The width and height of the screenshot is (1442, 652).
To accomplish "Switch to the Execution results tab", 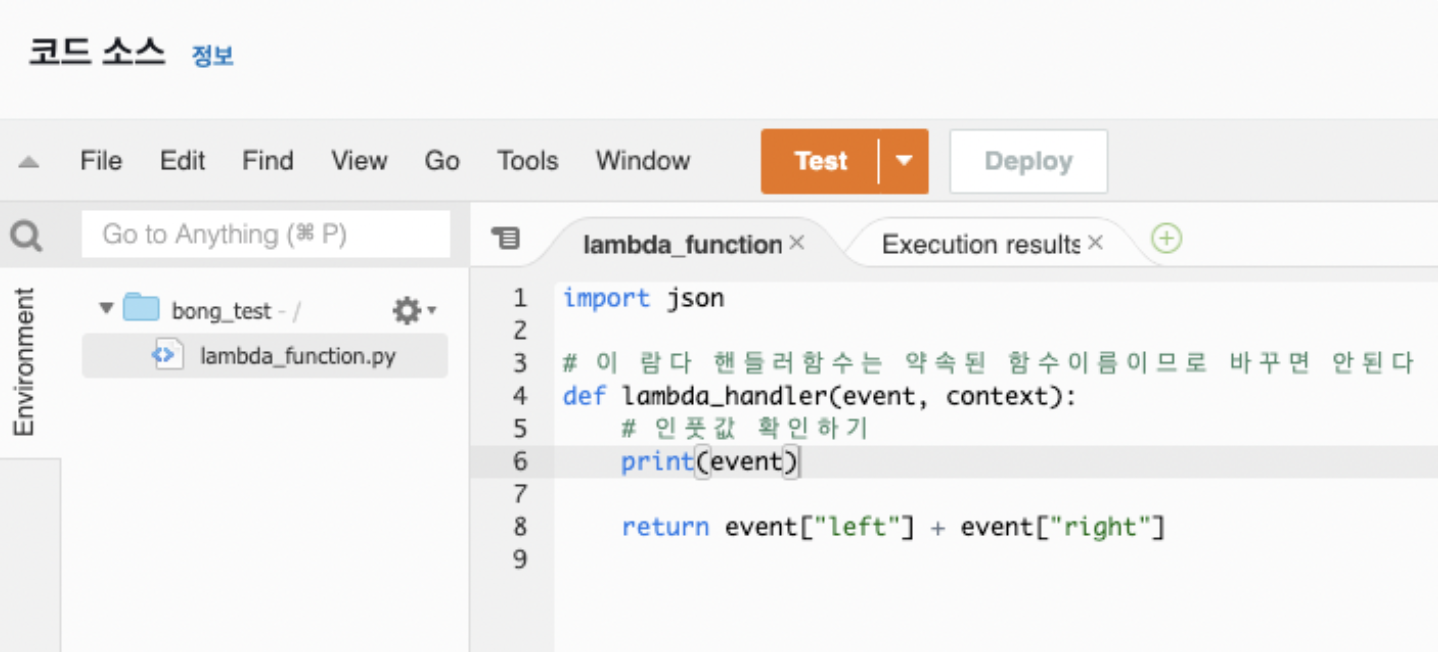I will [x=980, y=244].
